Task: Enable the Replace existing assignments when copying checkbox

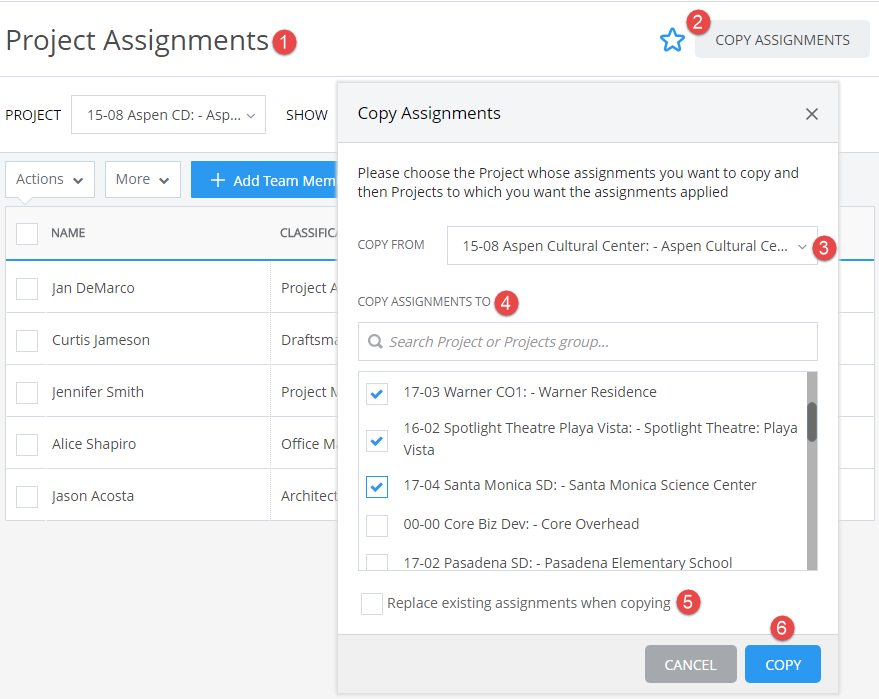Action: [371, 603]
